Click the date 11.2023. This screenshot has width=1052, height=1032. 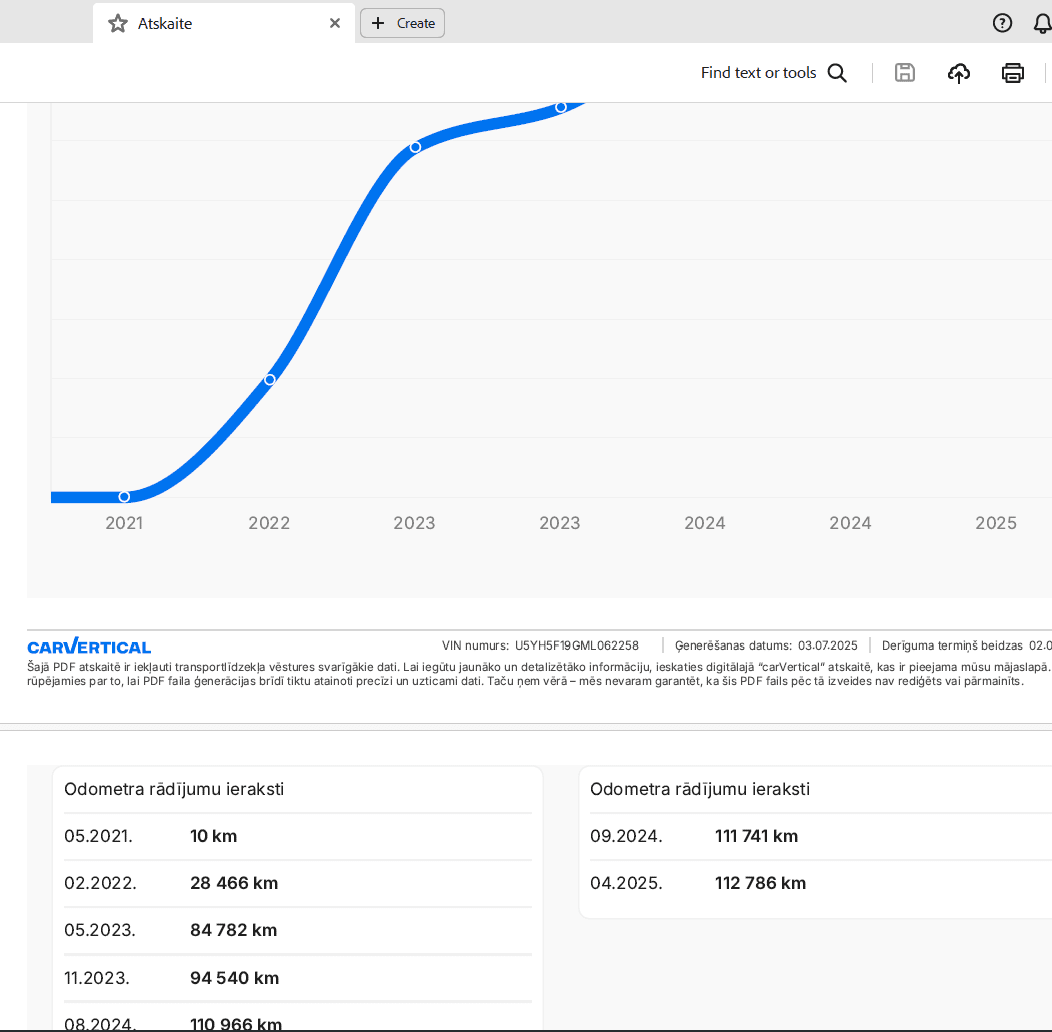click(97, 978)
